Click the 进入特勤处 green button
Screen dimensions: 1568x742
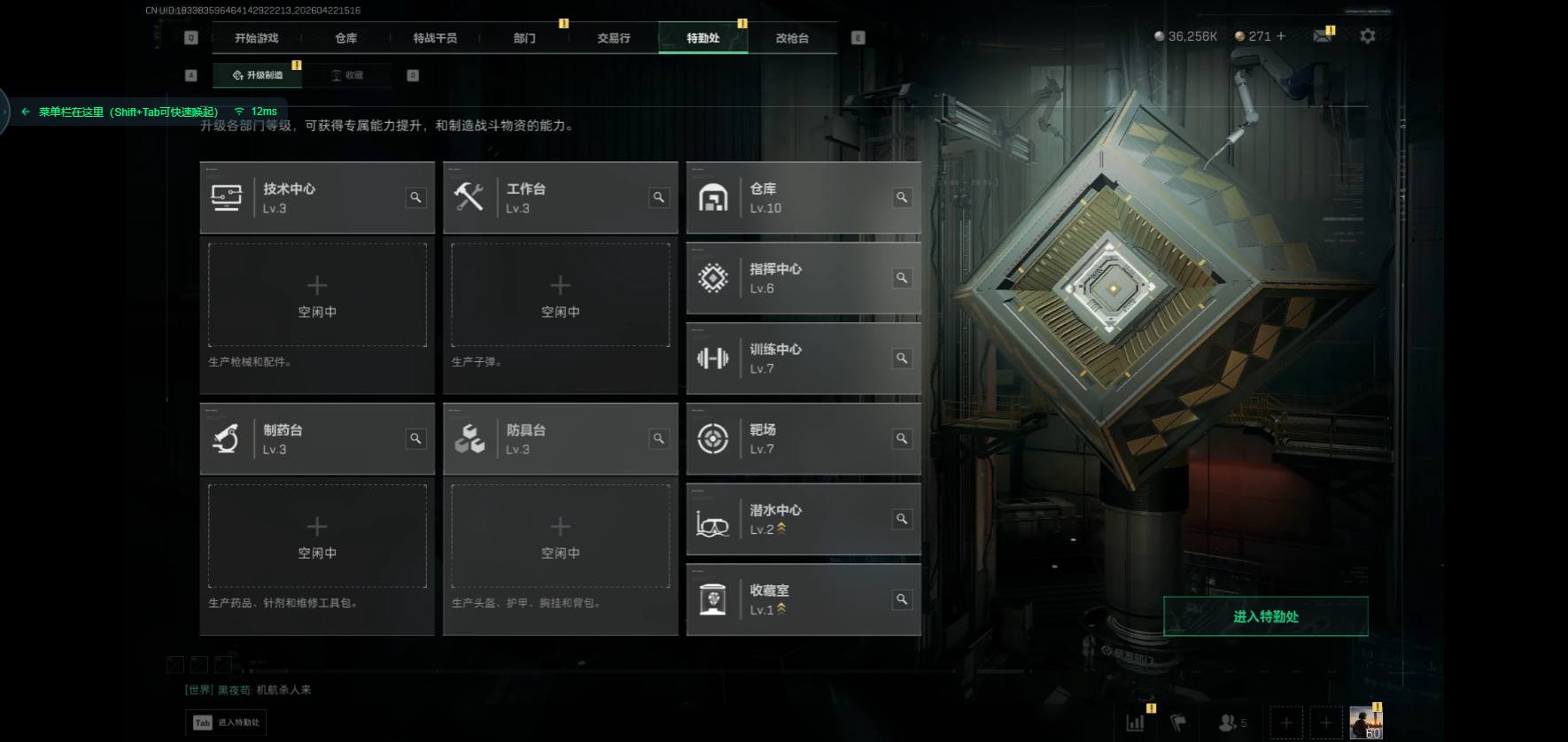pyautogui.click(x=1266, y=616)
